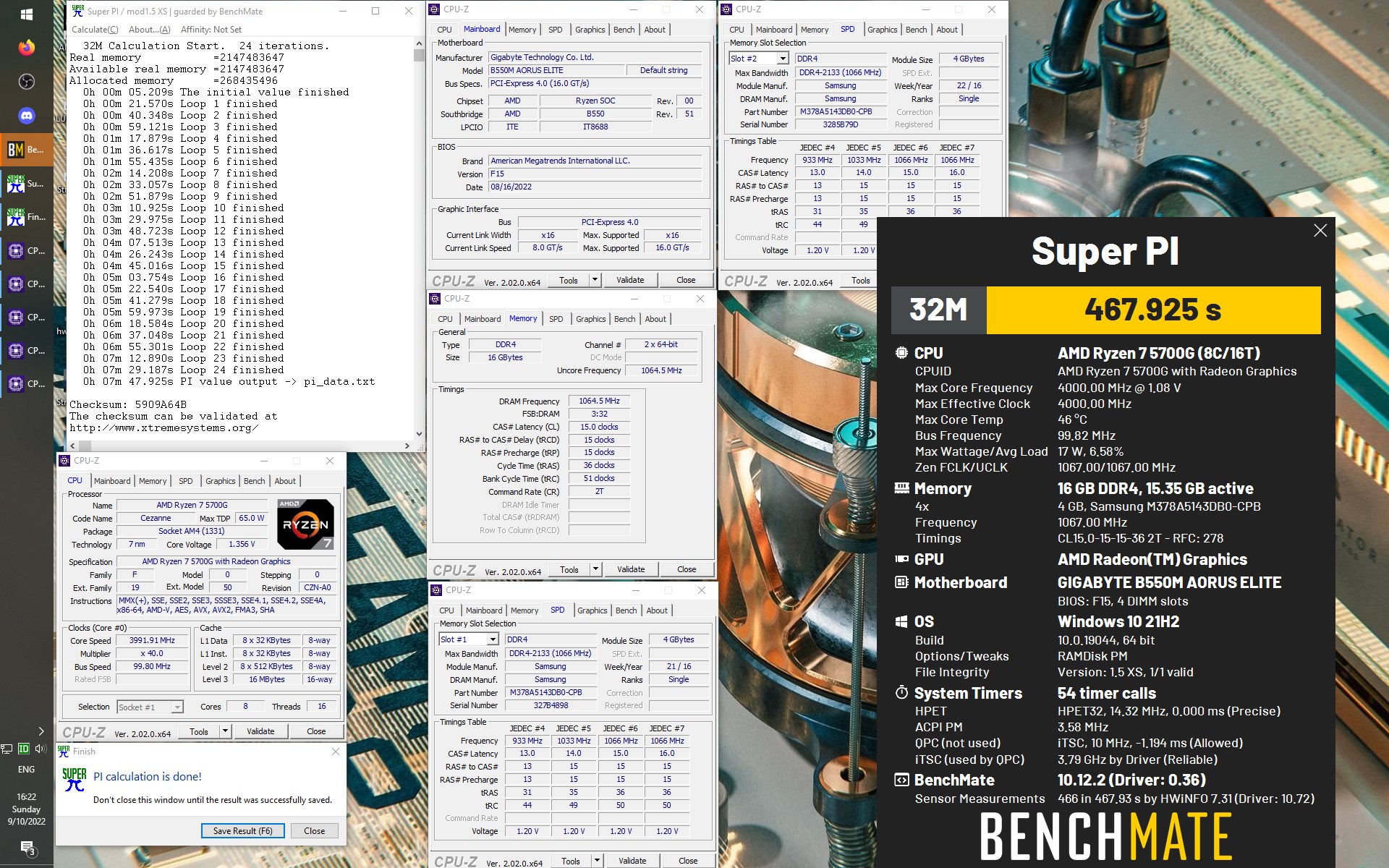Click Super PI horizontal scroll right arrow
Viewport: 1389px width, 868px height.
[407, 446]
